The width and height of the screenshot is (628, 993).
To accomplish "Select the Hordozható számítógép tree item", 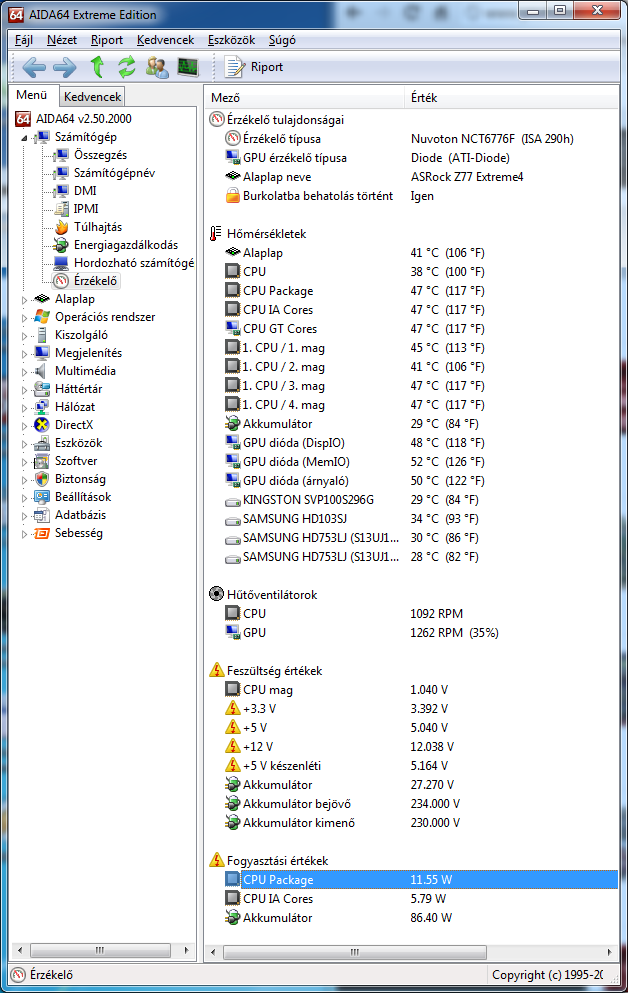I will click(134, 262).
